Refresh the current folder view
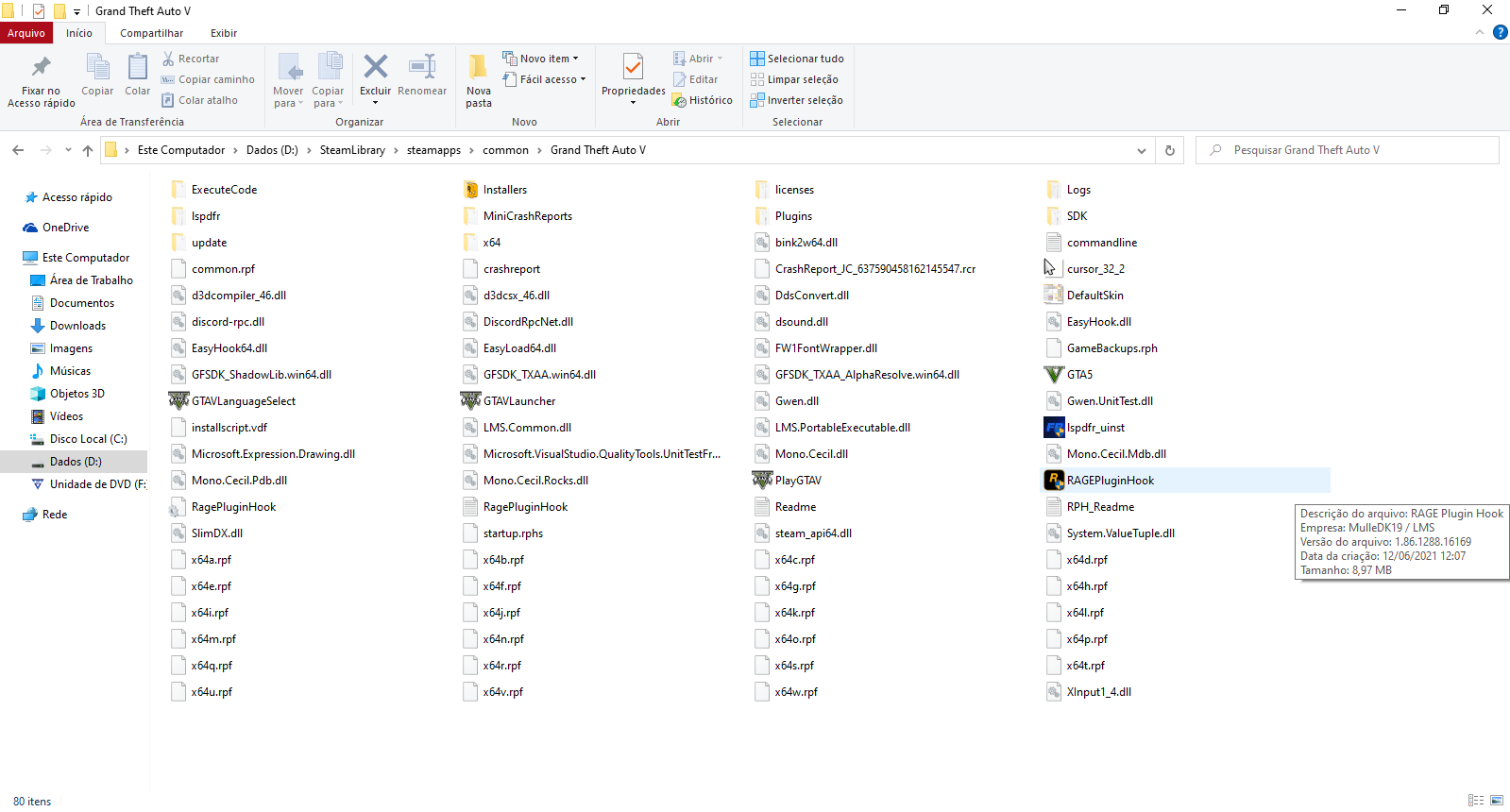The height and width of the screenshot is (812, 1510). (x=1170, y=150)
